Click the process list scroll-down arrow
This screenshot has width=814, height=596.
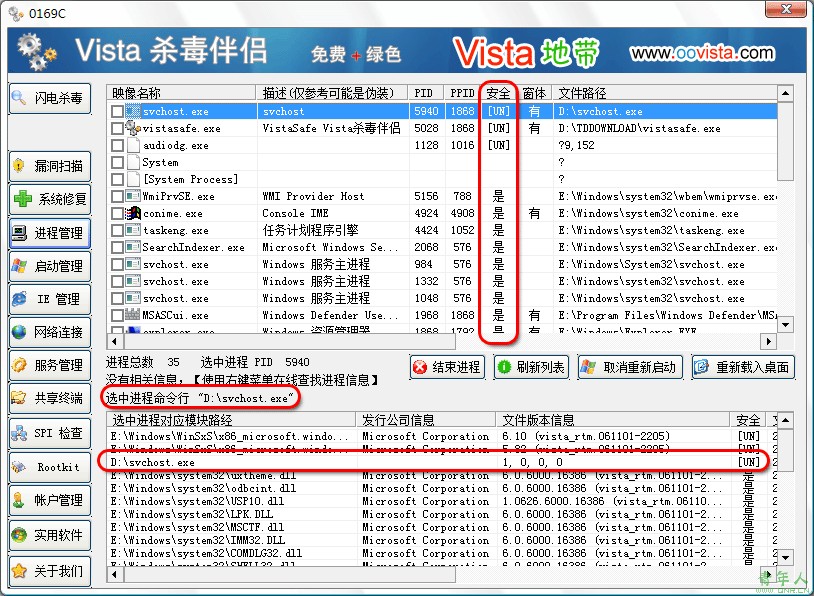pyautogui.click(x=785, y=324)
